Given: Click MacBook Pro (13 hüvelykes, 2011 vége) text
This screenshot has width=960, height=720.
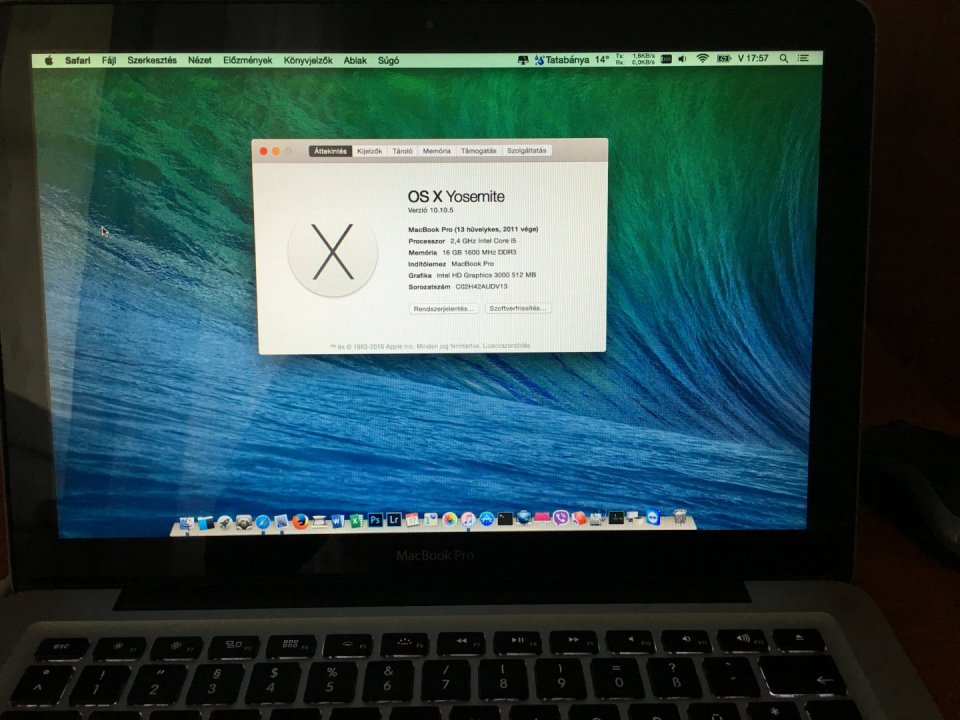Looking at the screenshot, I should click(x=473, y=230).
